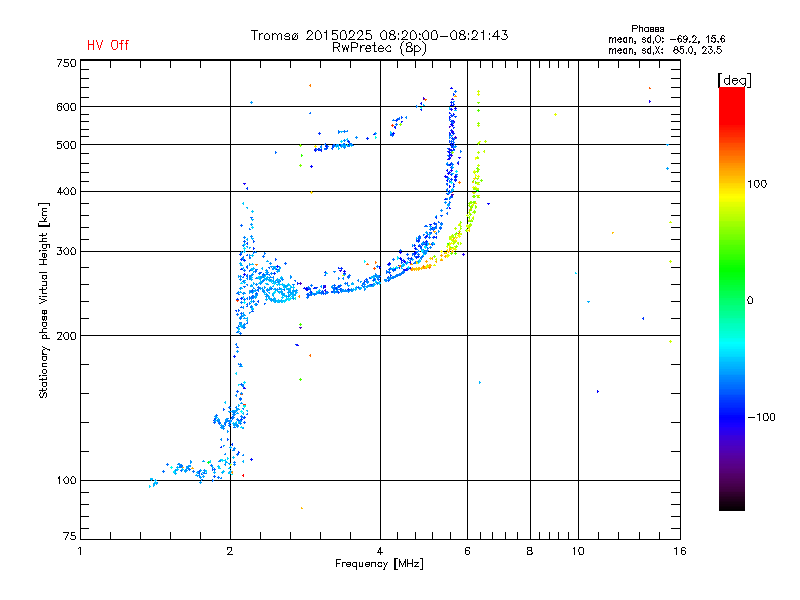Click 'Stationary phase Virtual Height [km]' axis label
Image resolution: width=800 pixels, height=600 pixels.
[x=44, y=301]
